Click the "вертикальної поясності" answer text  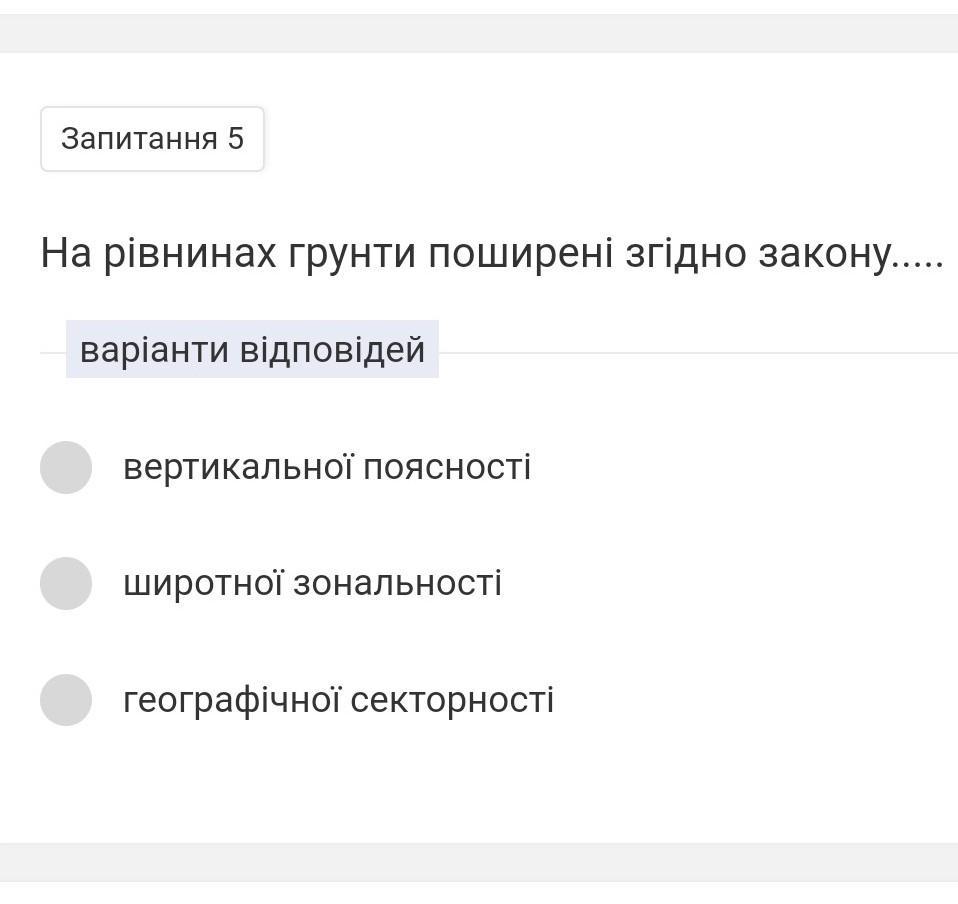[327, 467]
